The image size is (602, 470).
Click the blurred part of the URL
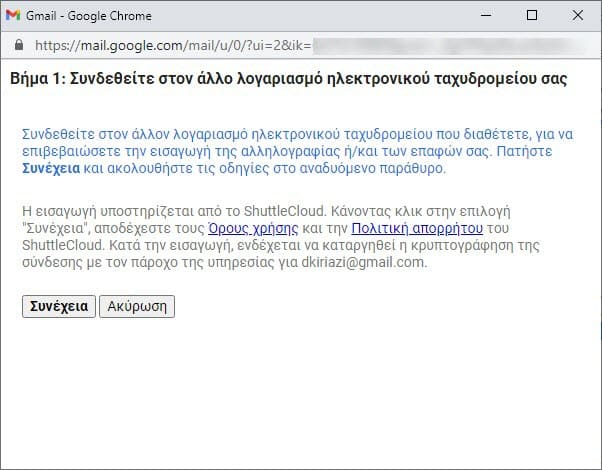point(450,46)
